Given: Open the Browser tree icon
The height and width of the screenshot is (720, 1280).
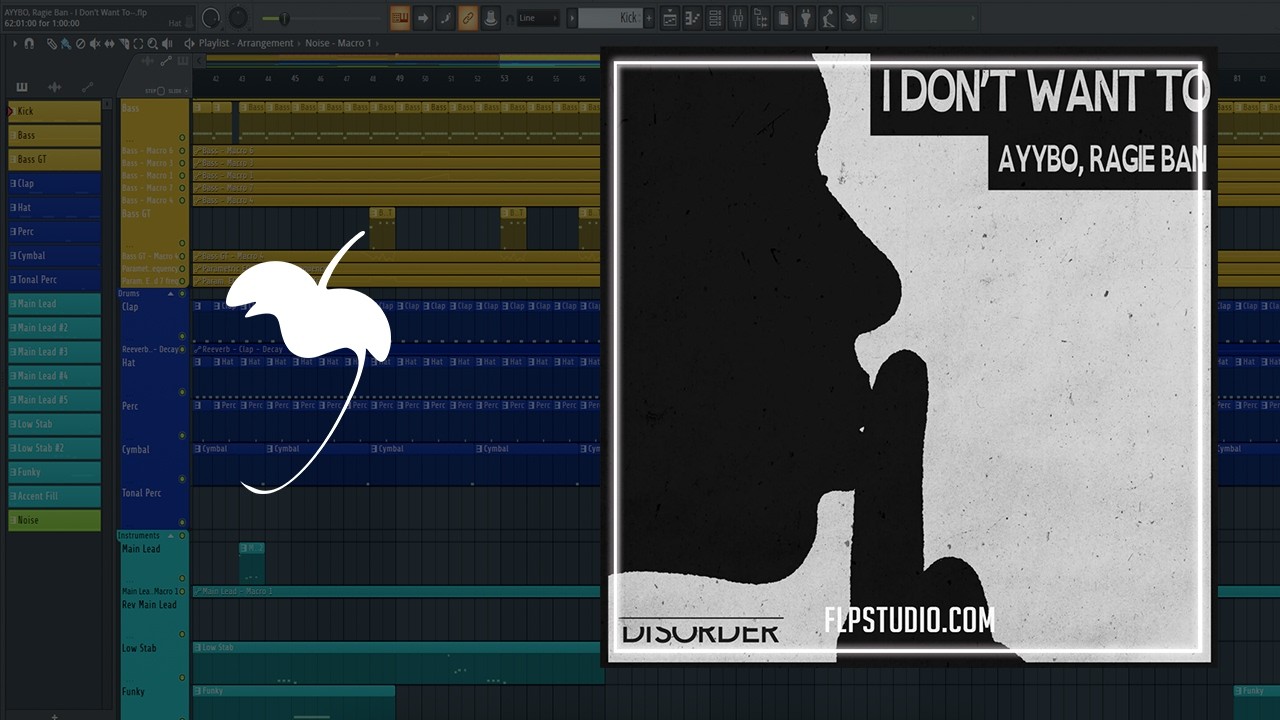Looking at the screenshot, I should click(x=761, y=18).
